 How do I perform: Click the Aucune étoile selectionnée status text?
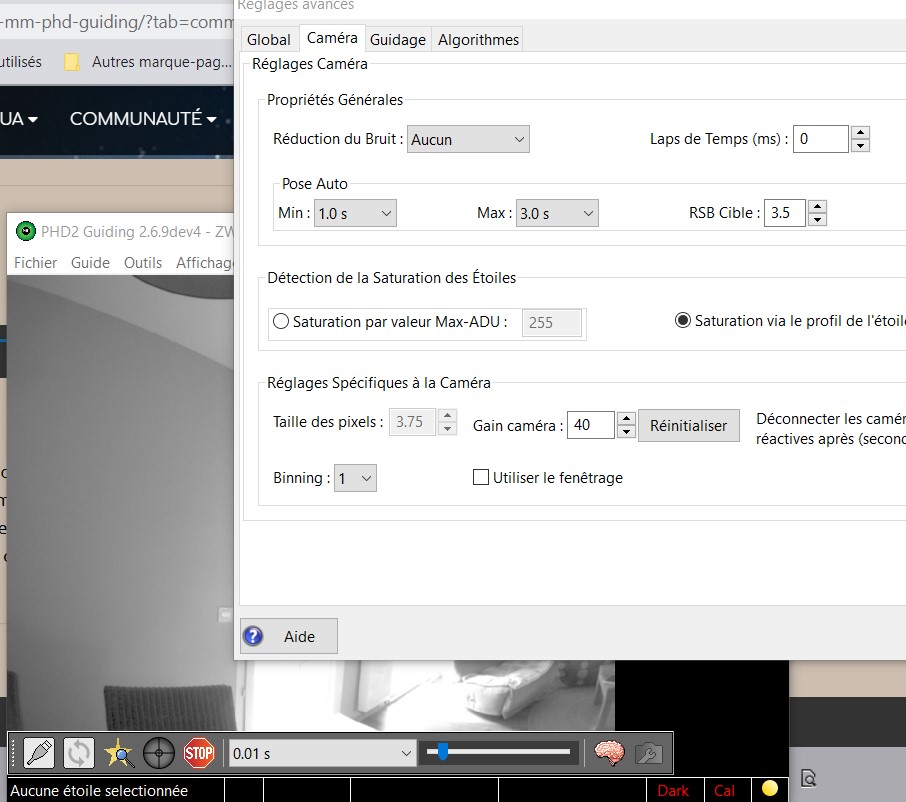point(99,790)
